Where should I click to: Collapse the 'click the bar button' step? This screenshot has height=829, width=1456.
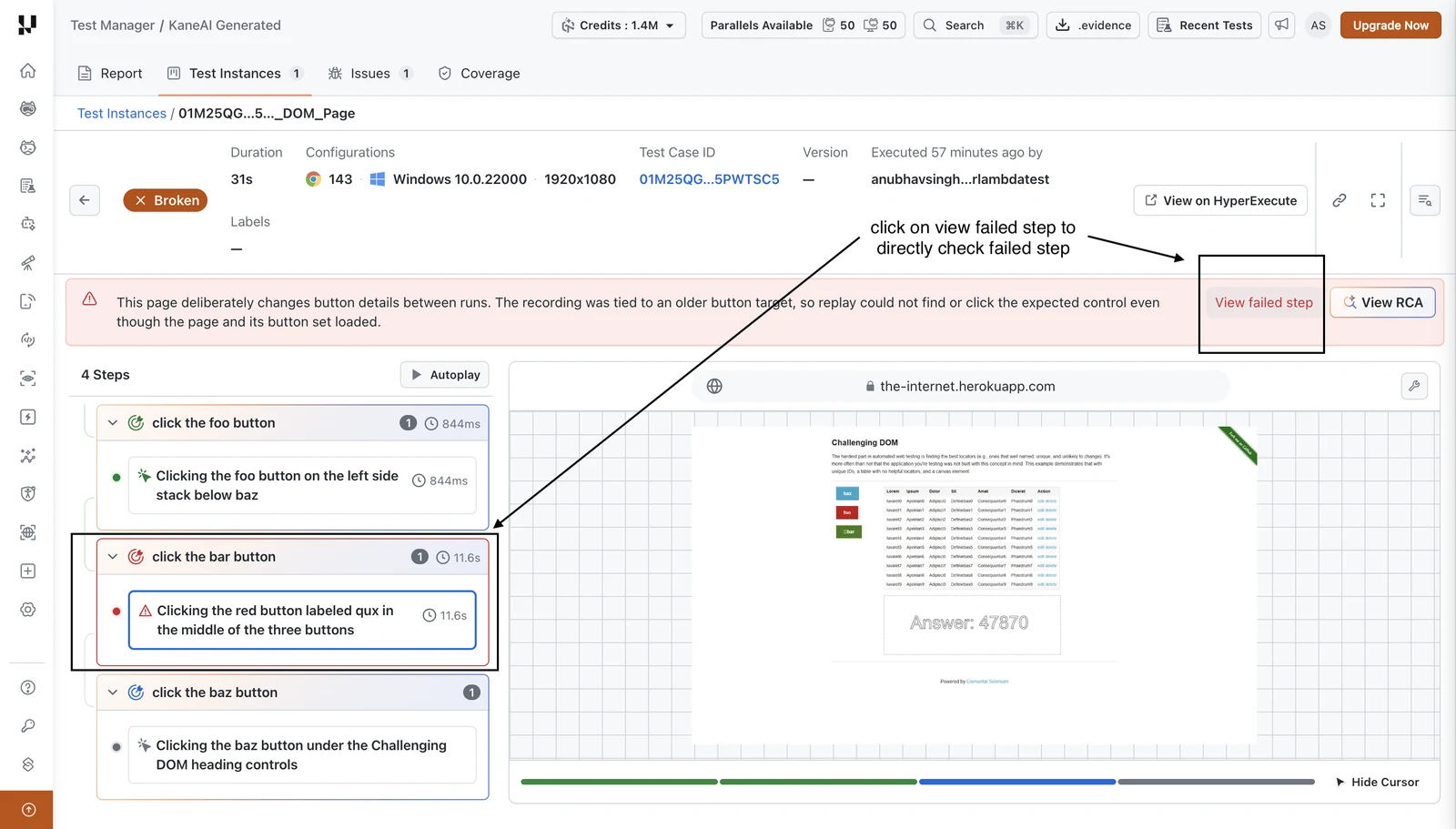pos(113,557)
